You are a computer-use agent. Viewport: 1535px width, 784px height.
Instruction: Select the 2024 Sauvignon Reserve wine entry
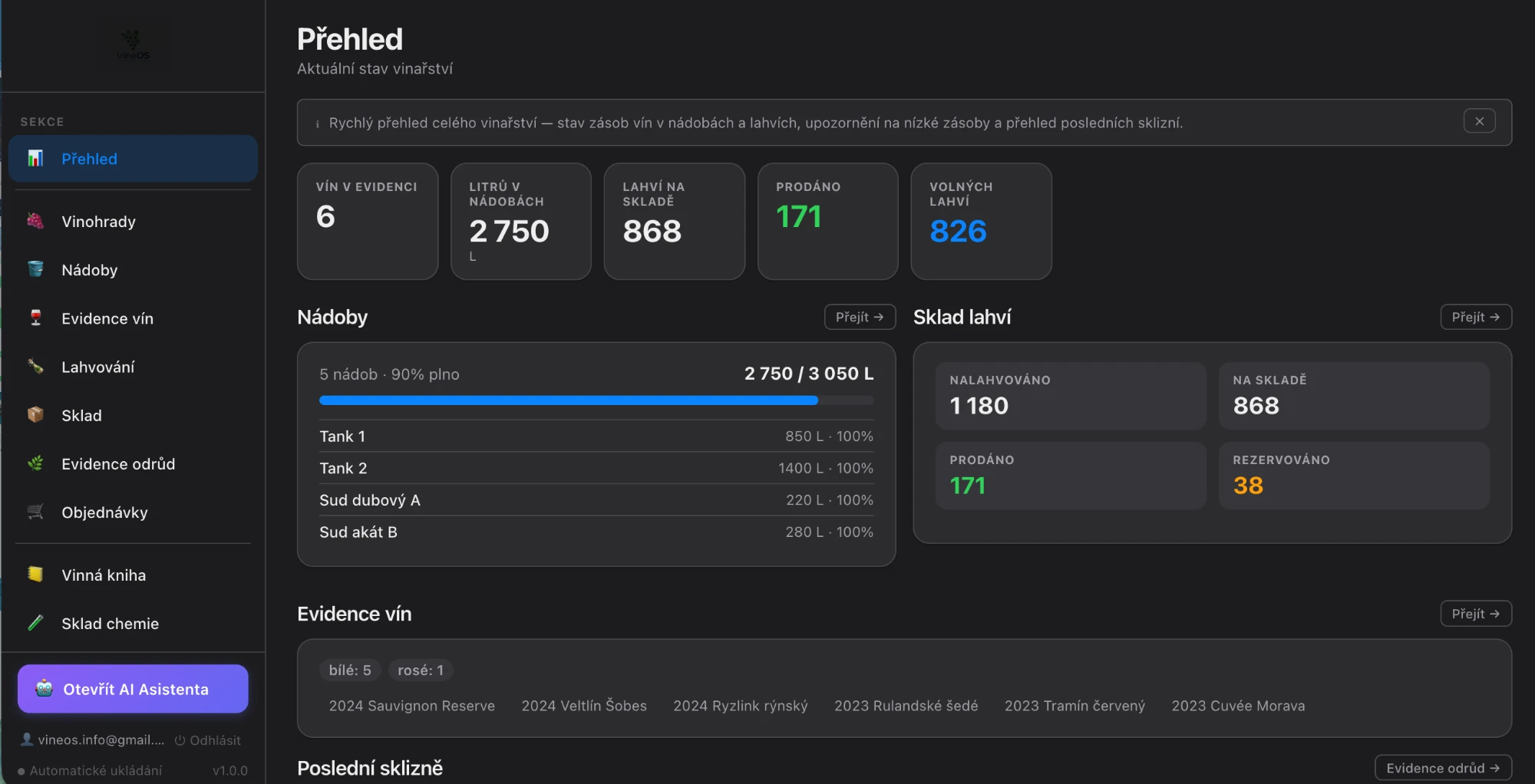[412, 706]
